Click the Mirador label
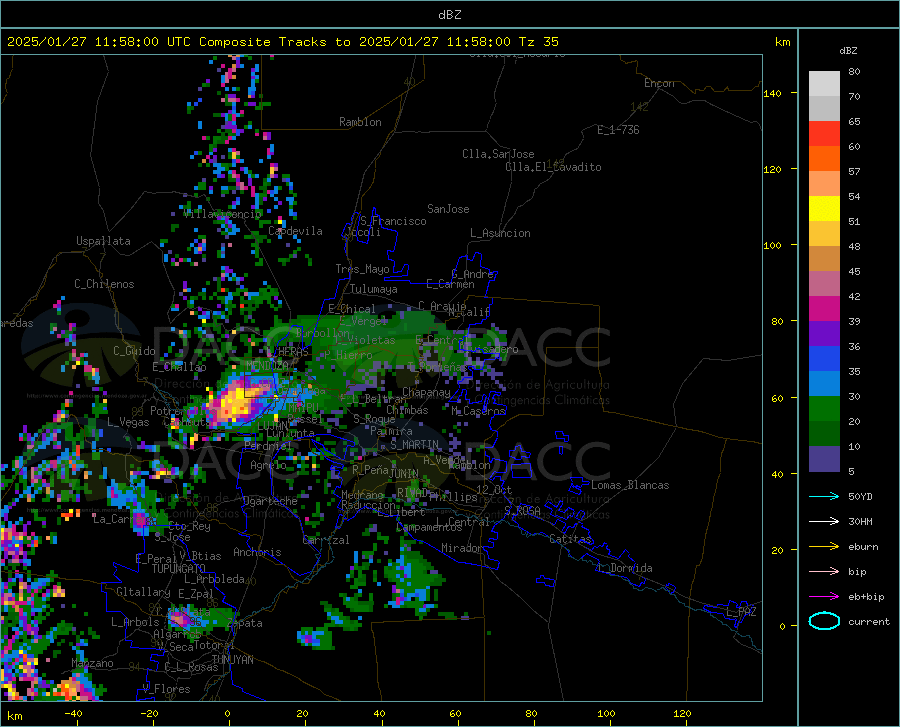Image resolution: width=900 pixels, height=727 pixels. click(462, 548)
